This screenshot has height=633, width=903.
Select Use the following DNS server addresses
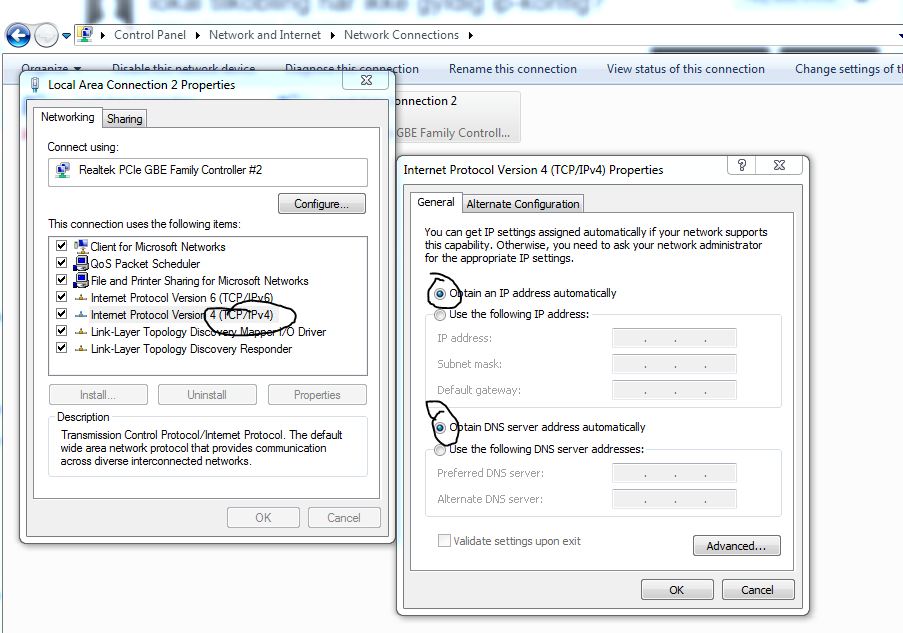(x=440, y=450)
